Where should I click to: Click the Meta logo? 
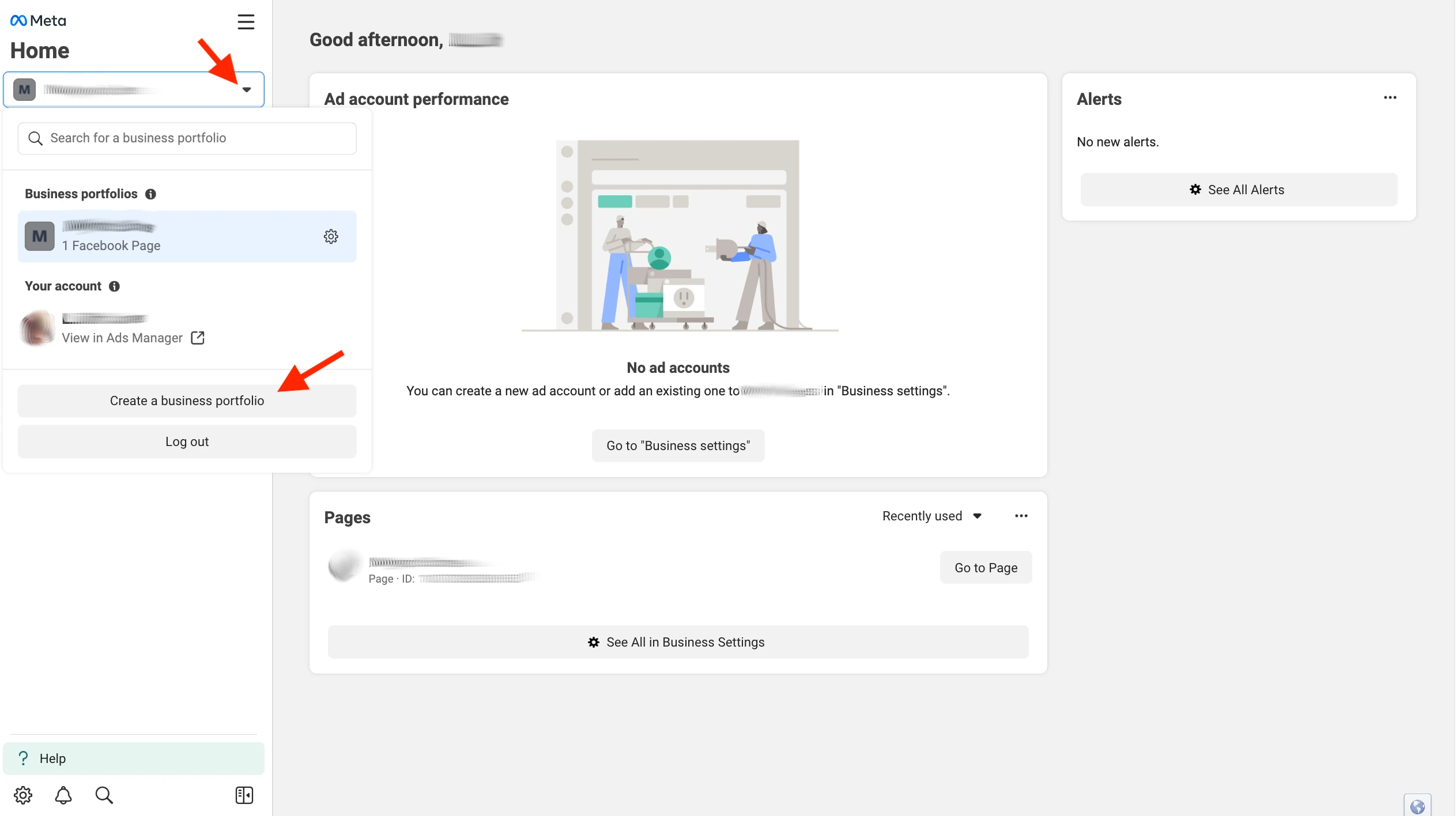tap(38, 21)
